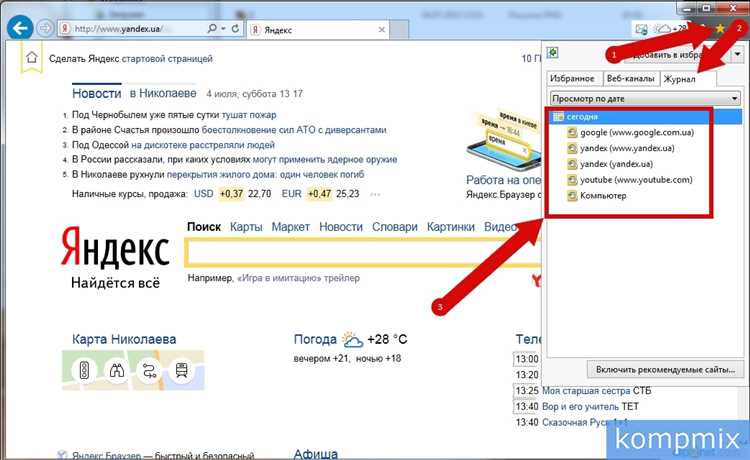Switch to the Веб-каналы tab
750x460 pixels.
point(630,78)
